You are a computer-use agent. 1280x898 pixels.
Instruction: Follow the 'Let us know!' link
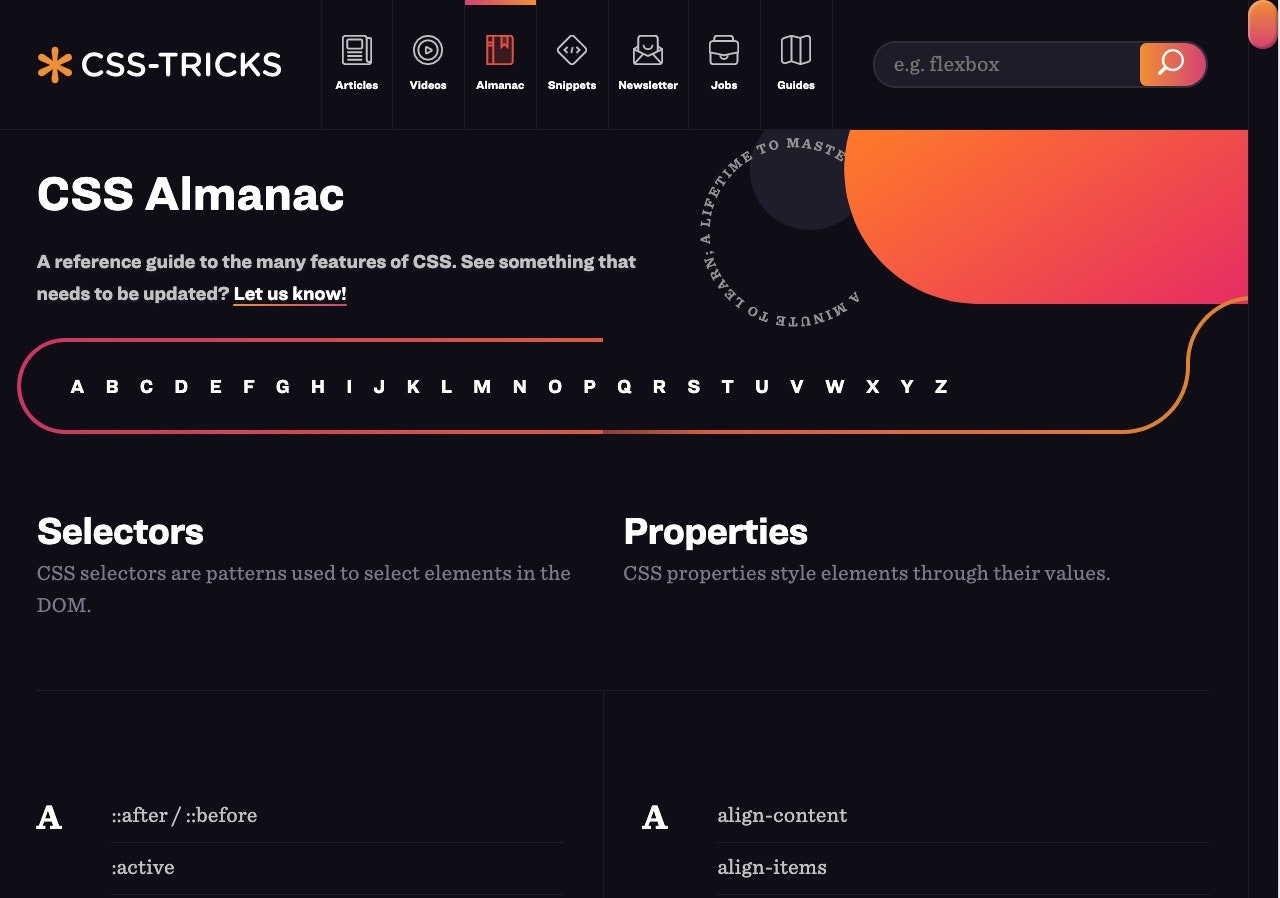290,294
